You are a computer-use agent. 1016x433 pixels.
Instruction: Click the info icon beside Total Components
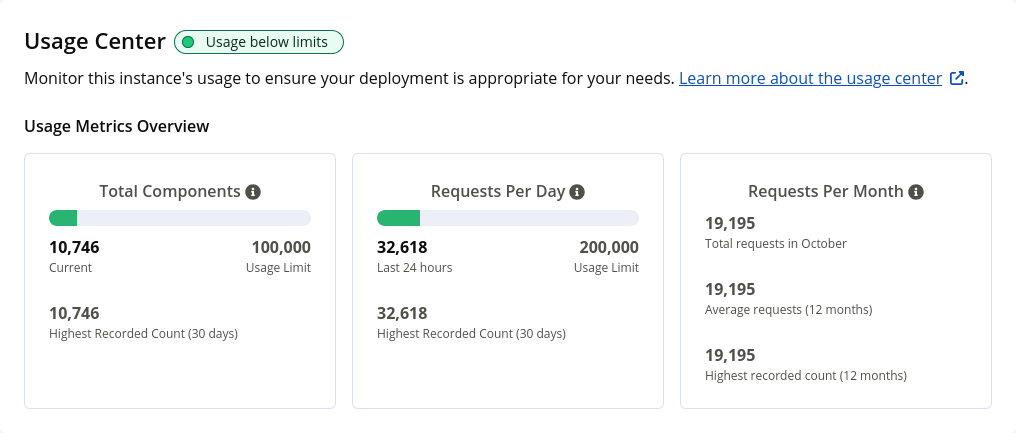point(253,191)
